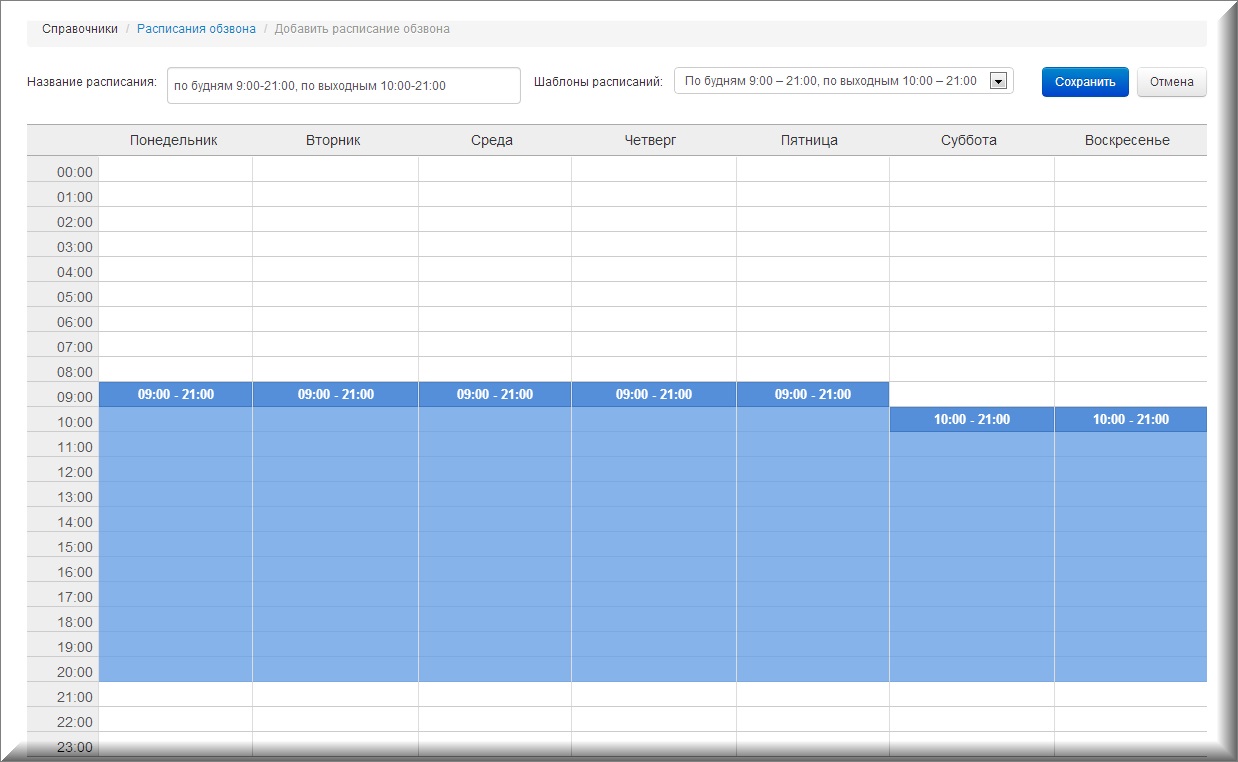Screen dimensions: 1238x762
Task: Click the empty 05:00 cell on Пятница
Action: coord(812,294)
